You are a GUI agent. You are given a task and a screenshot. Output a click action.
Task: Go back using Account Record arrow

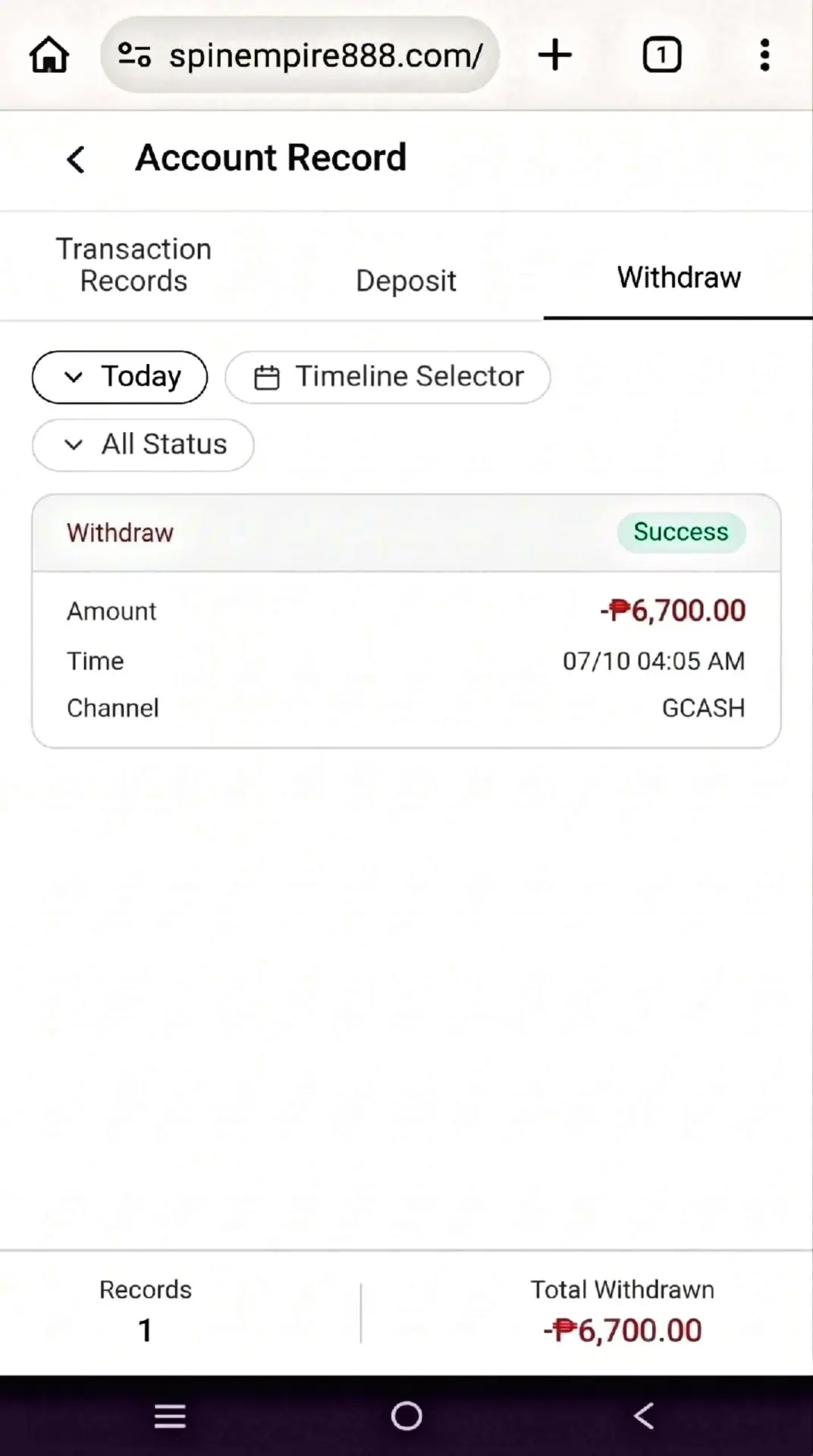(x=76, y=159)
